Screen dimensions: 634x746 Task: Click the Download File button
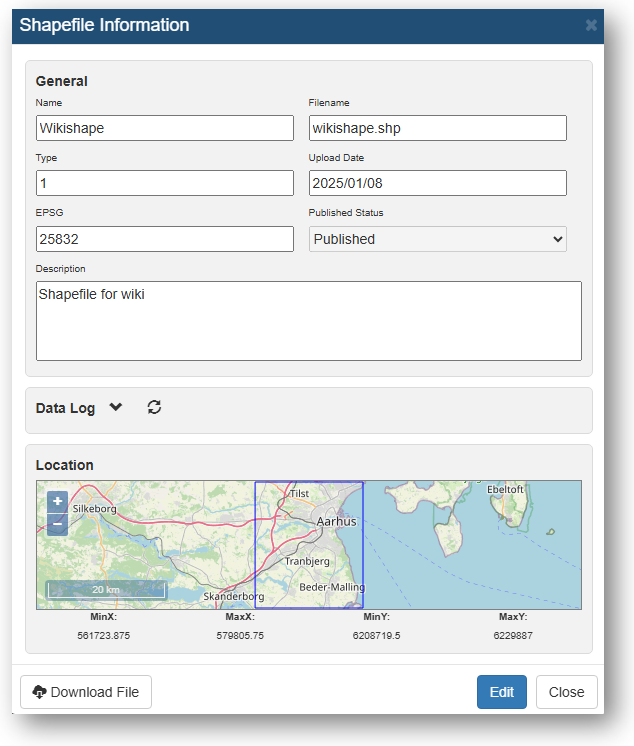[86, 692]
